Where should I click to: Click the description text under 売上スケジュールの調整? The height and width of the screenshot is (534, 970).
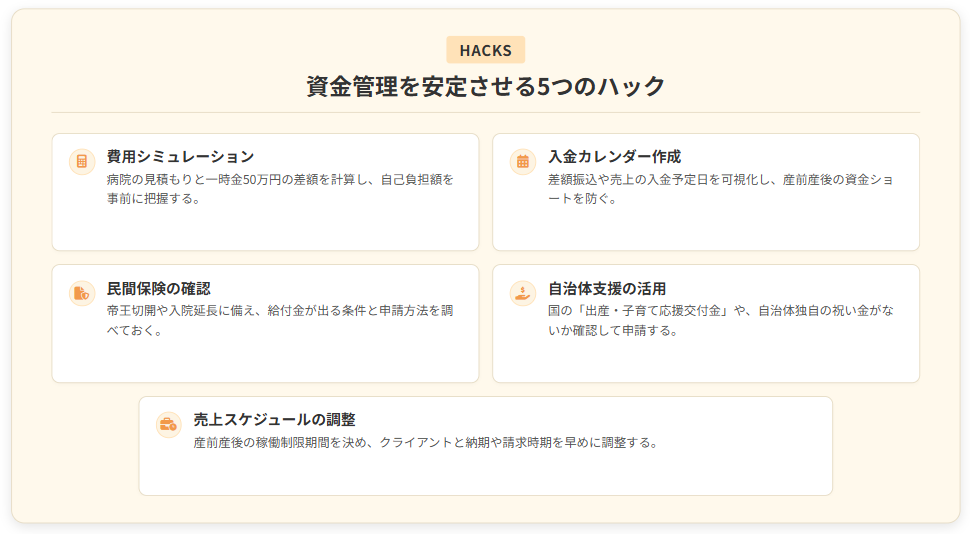(x=425, y=442)
